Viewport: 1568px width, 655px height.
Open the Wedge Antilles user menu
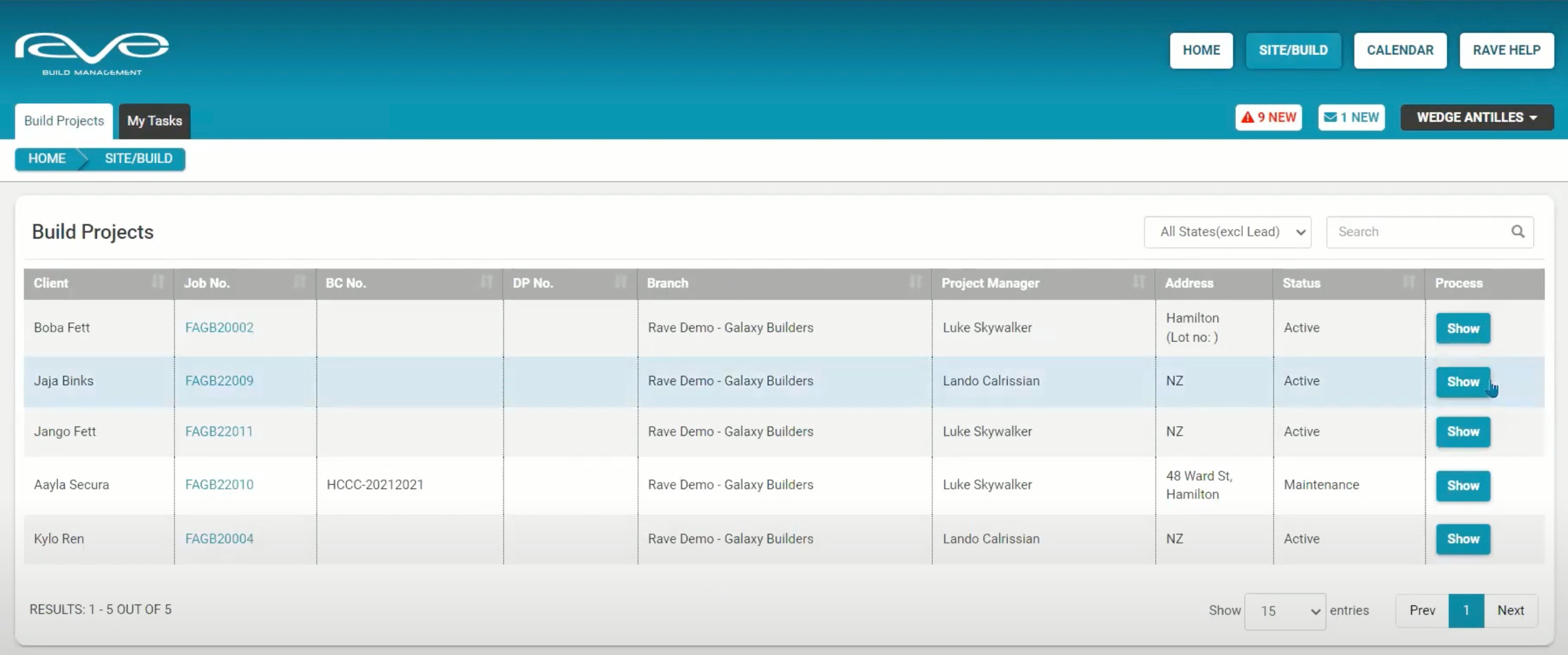pos(1477,118)
